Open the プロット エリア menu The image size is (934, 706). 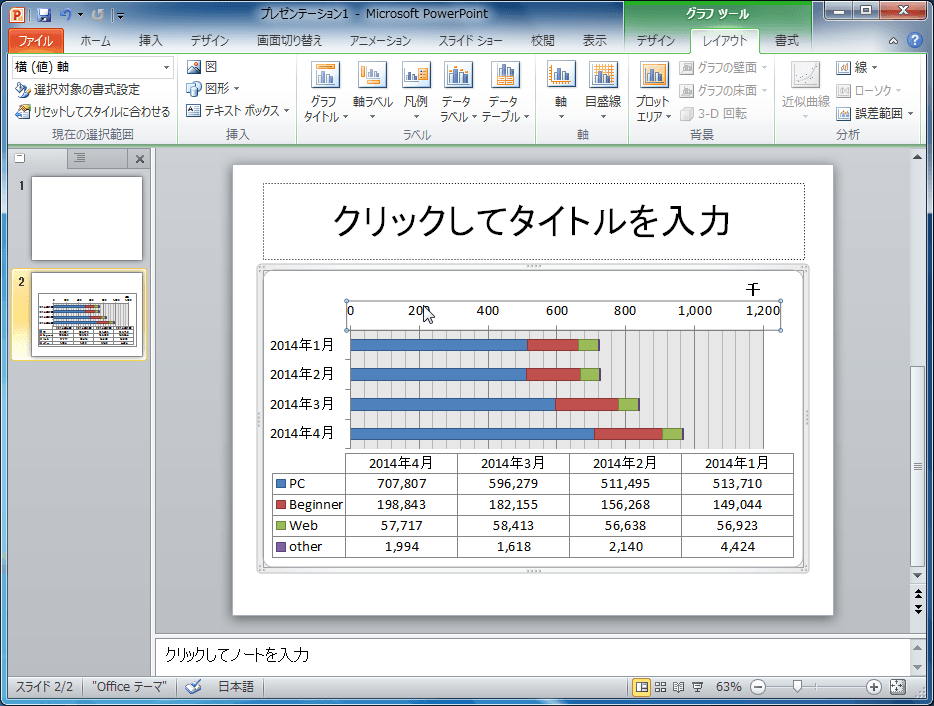[x=653, y=92]
